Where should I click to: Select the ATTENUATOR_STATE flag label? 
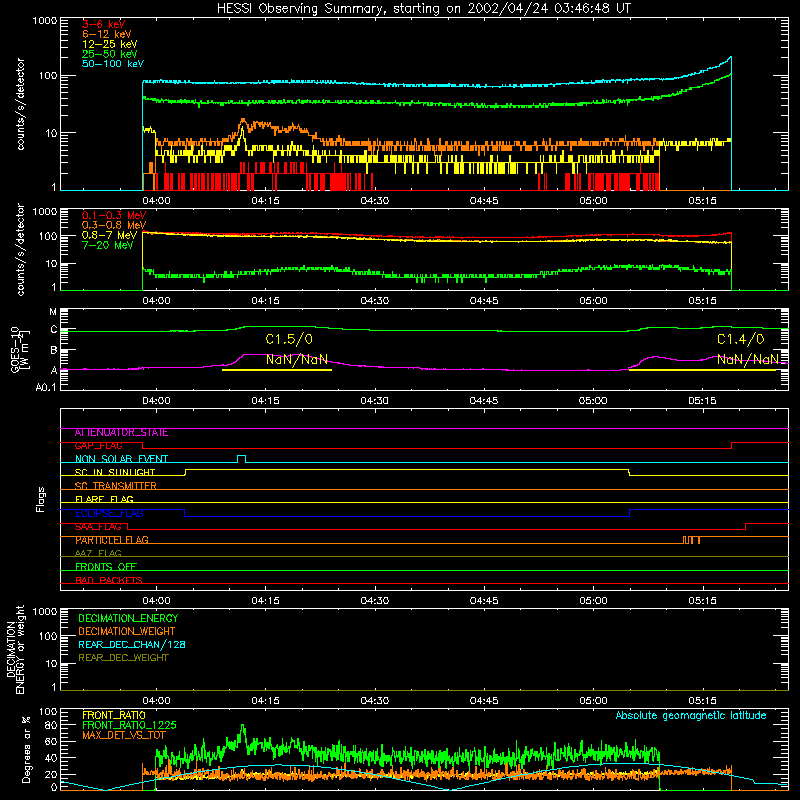coord(121,433)
